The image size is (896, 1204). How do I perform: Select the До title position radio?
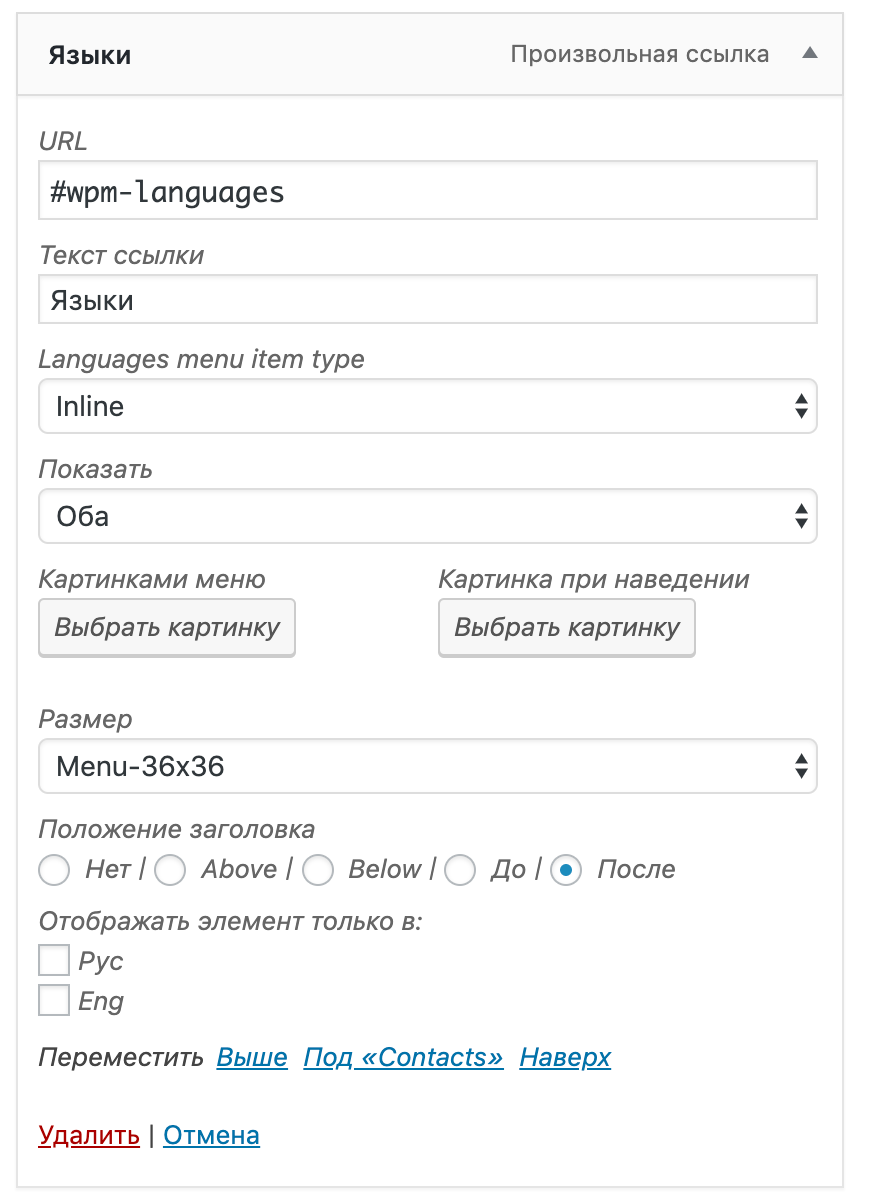pos(460,870)
